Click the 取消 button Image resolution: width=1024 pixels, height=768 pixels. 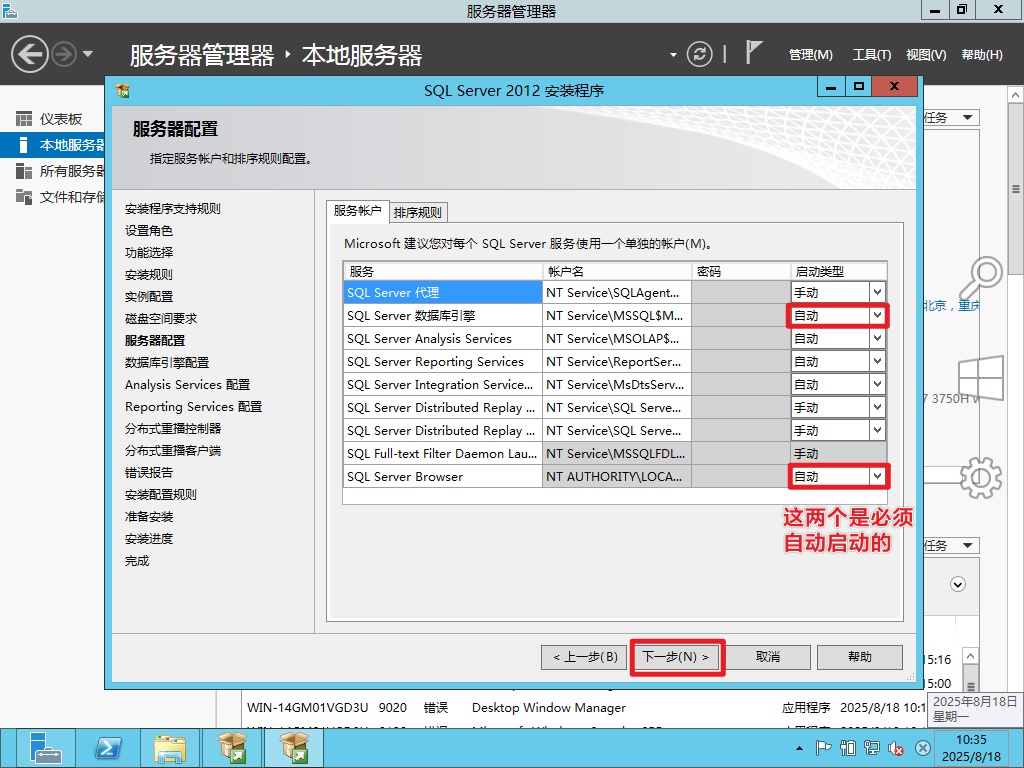click(x=768, y=657)
